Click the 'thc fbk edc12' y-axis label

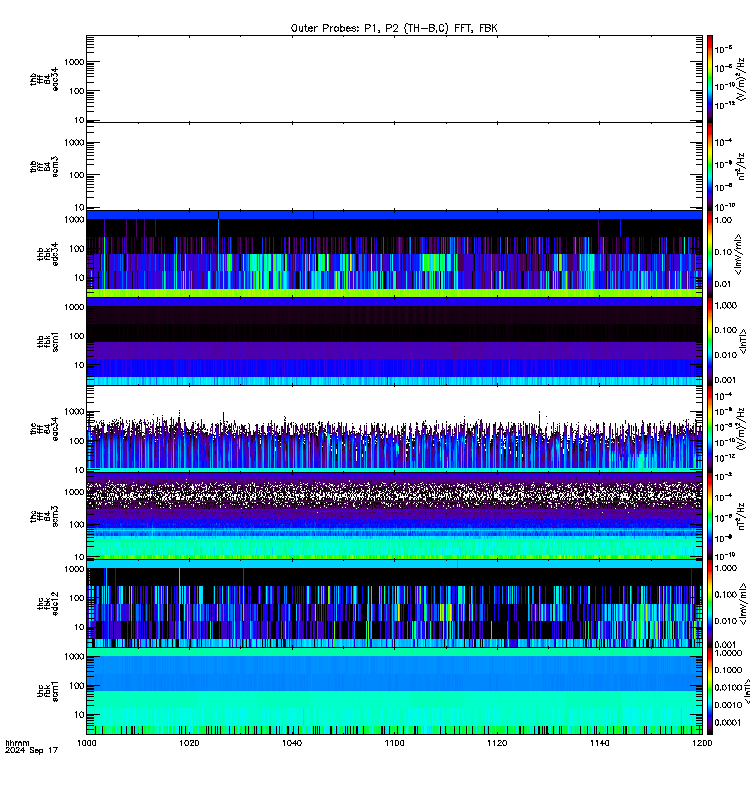pos(48,604)
